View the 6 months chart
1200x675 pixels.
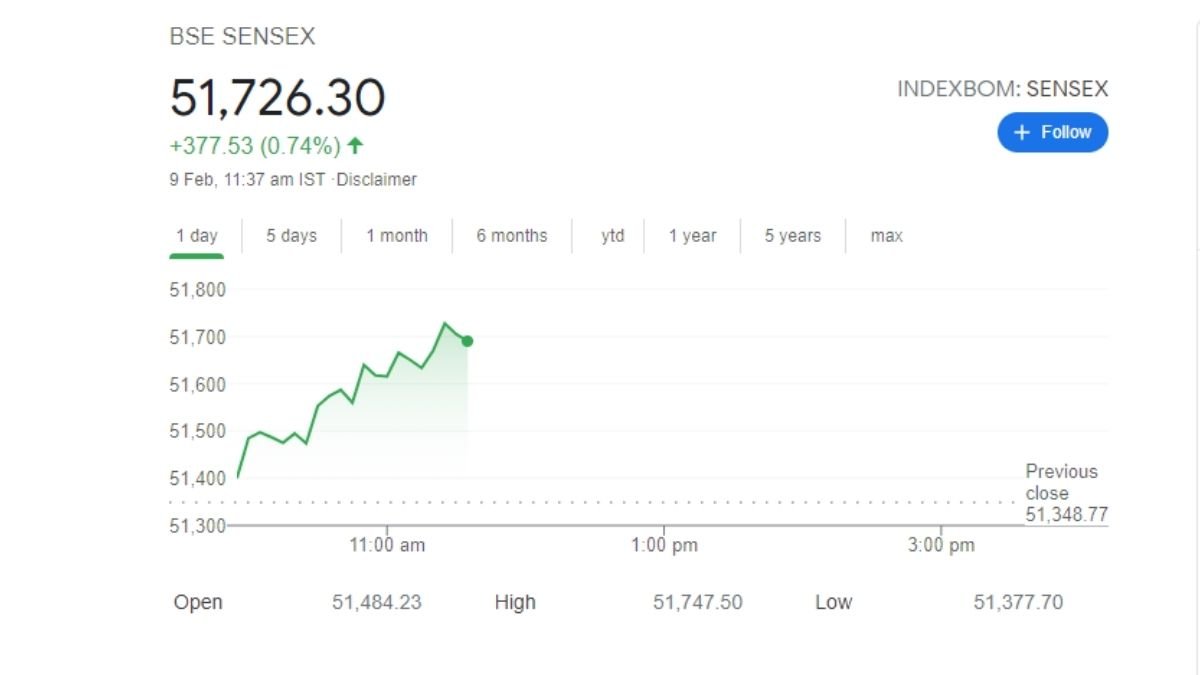[512, 236]
